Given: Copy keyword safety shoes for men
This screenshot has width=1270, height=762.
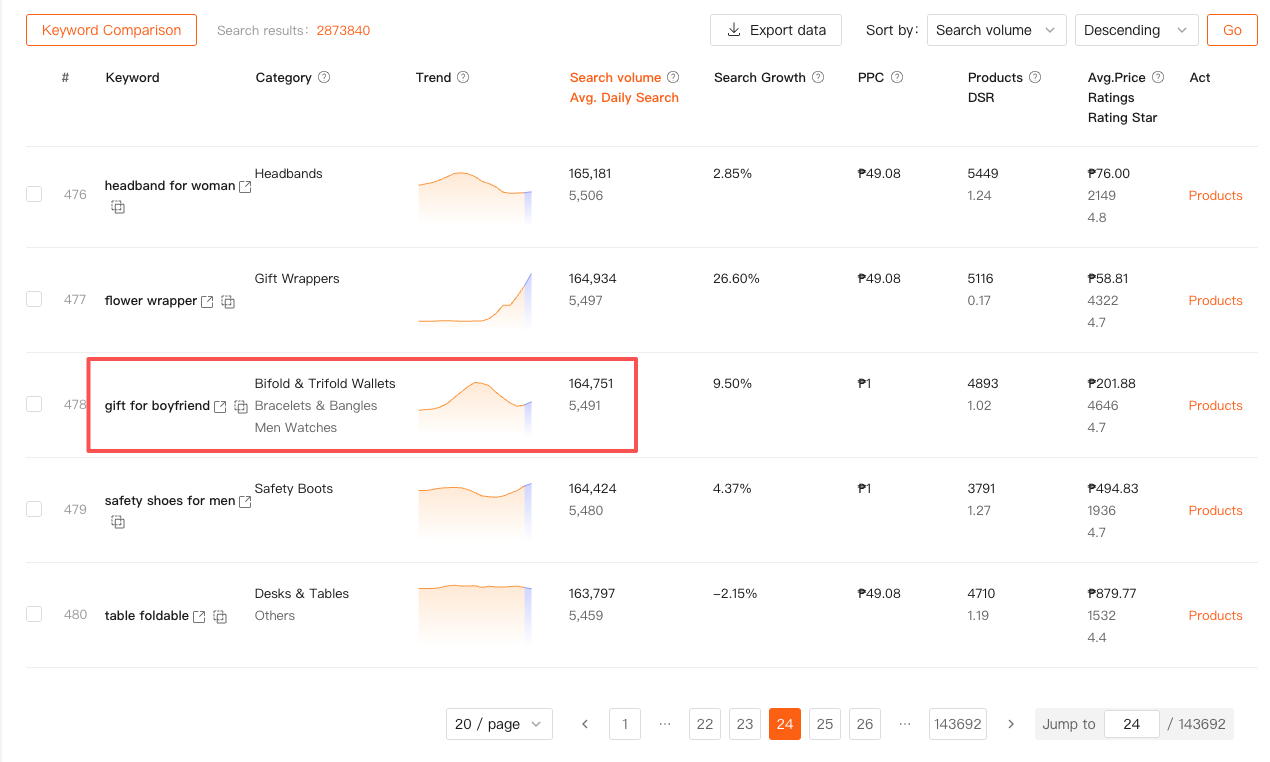Looking at the screenshot, I should pos(118,522).
